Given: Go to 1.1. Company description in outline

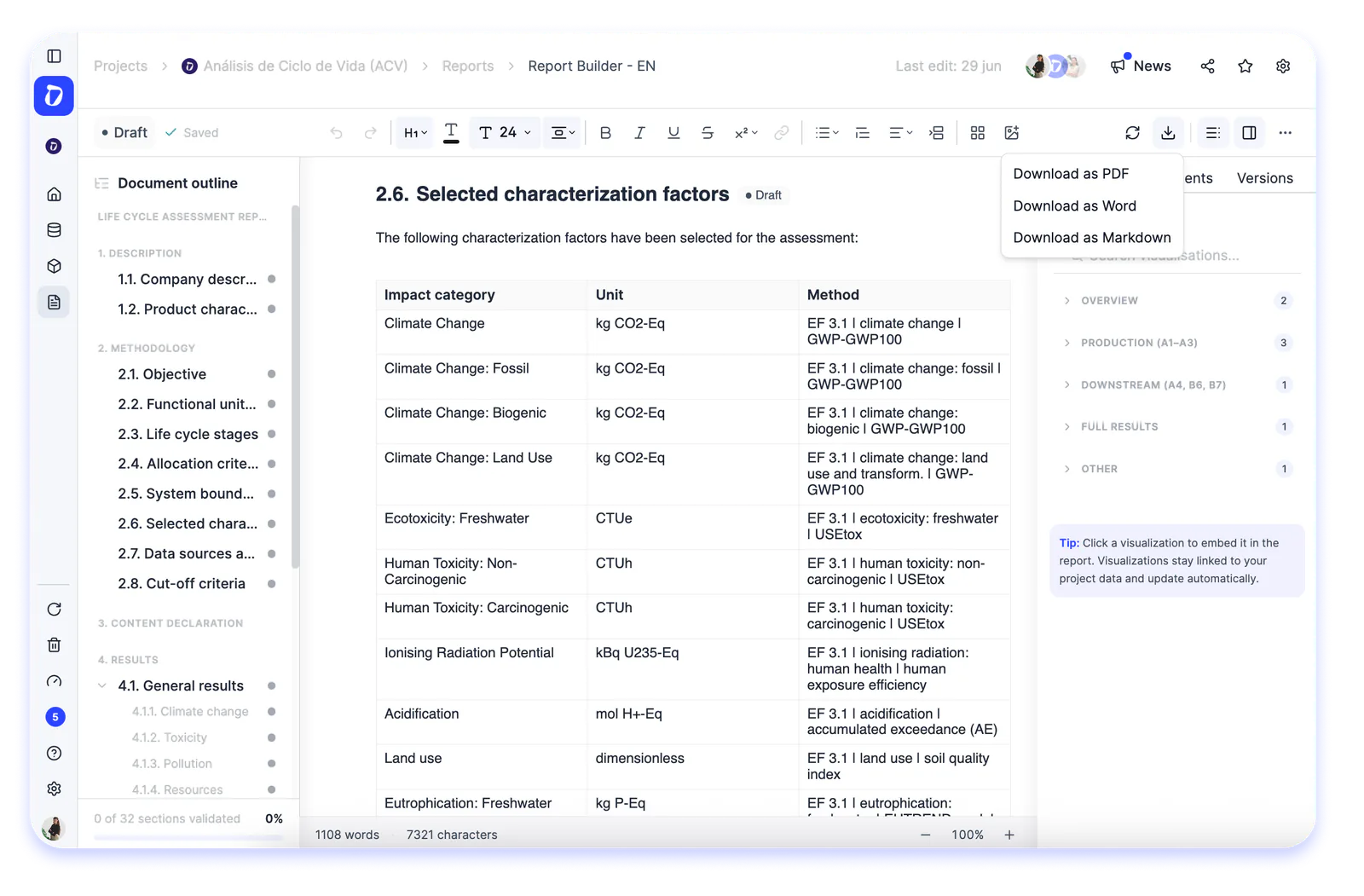Looking at the screenshot, I should (187, 280).
